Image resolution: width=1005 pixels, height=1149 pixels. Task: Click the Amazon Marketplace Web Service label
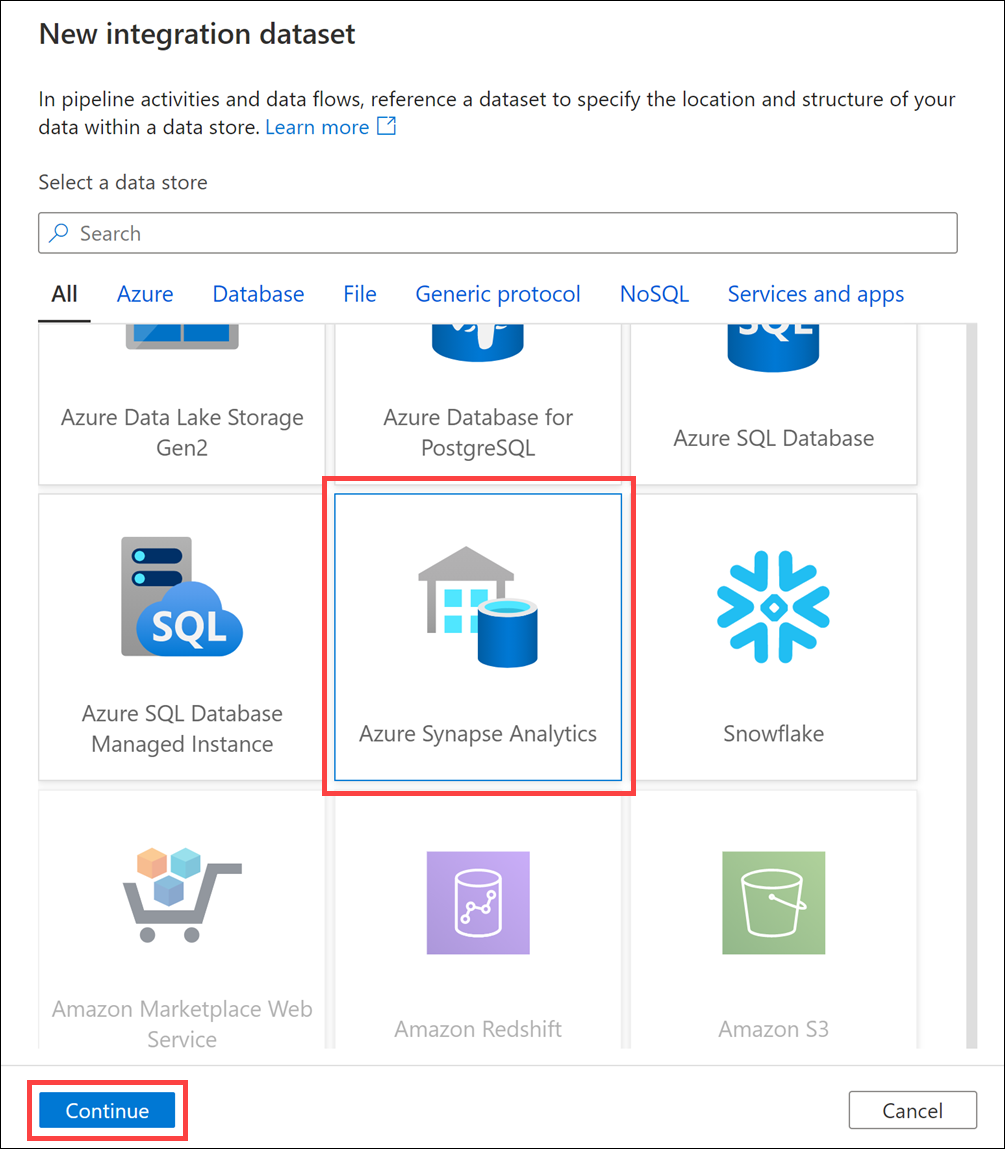coord(182,1024)
